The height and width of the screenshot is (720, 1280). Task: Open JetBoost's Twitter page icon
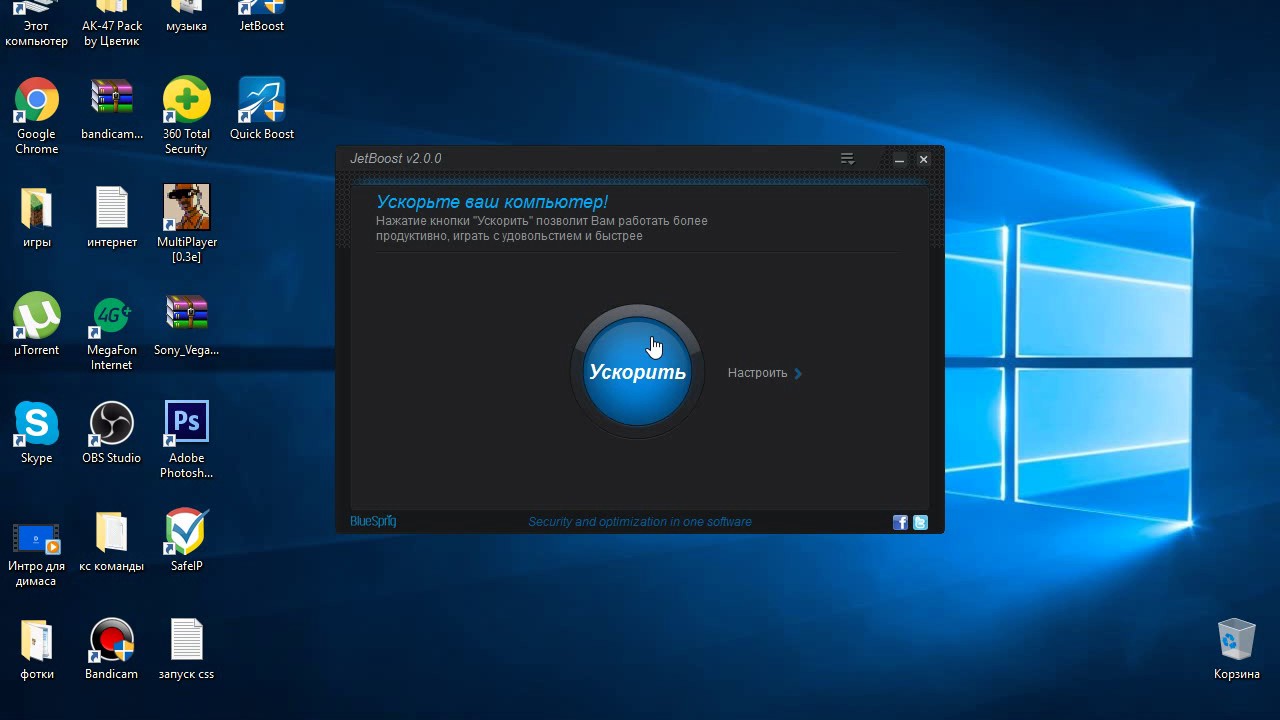[920, 522]
